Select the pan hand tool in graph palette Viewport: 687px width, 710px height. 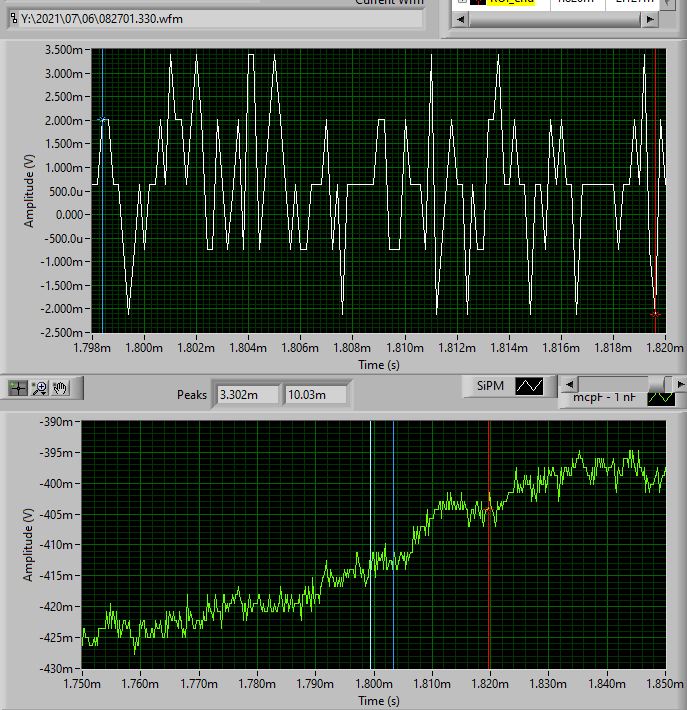pos(60,389)
